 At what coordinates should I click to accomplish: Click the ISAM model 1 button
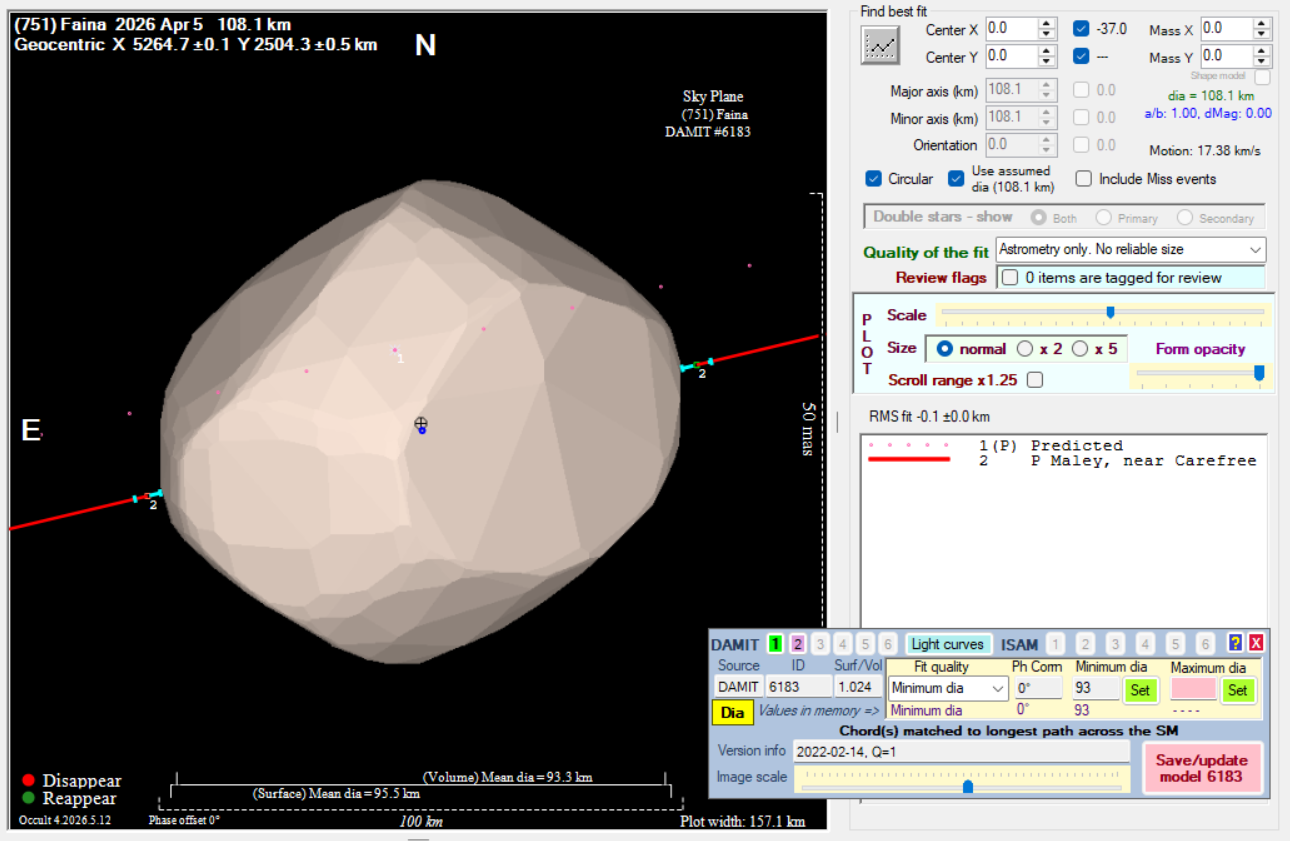tap(1055, 644)
